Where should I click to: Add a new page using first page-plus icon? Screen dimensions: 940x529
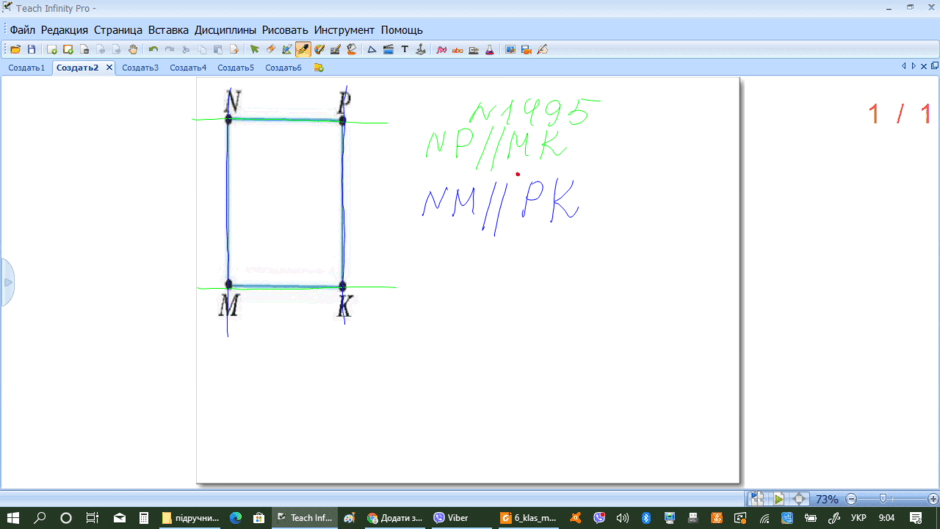click(52, 50)
